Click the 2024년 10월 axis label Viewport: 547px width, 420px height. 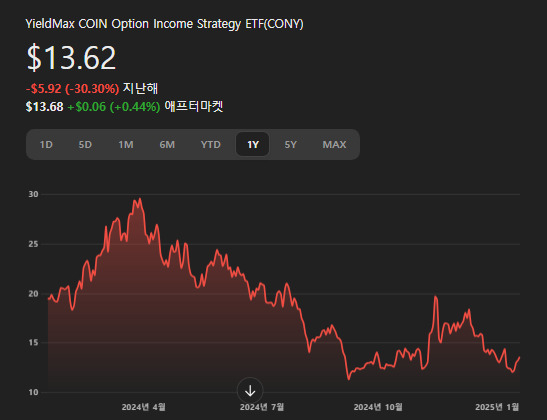click(x=378, y=407)
